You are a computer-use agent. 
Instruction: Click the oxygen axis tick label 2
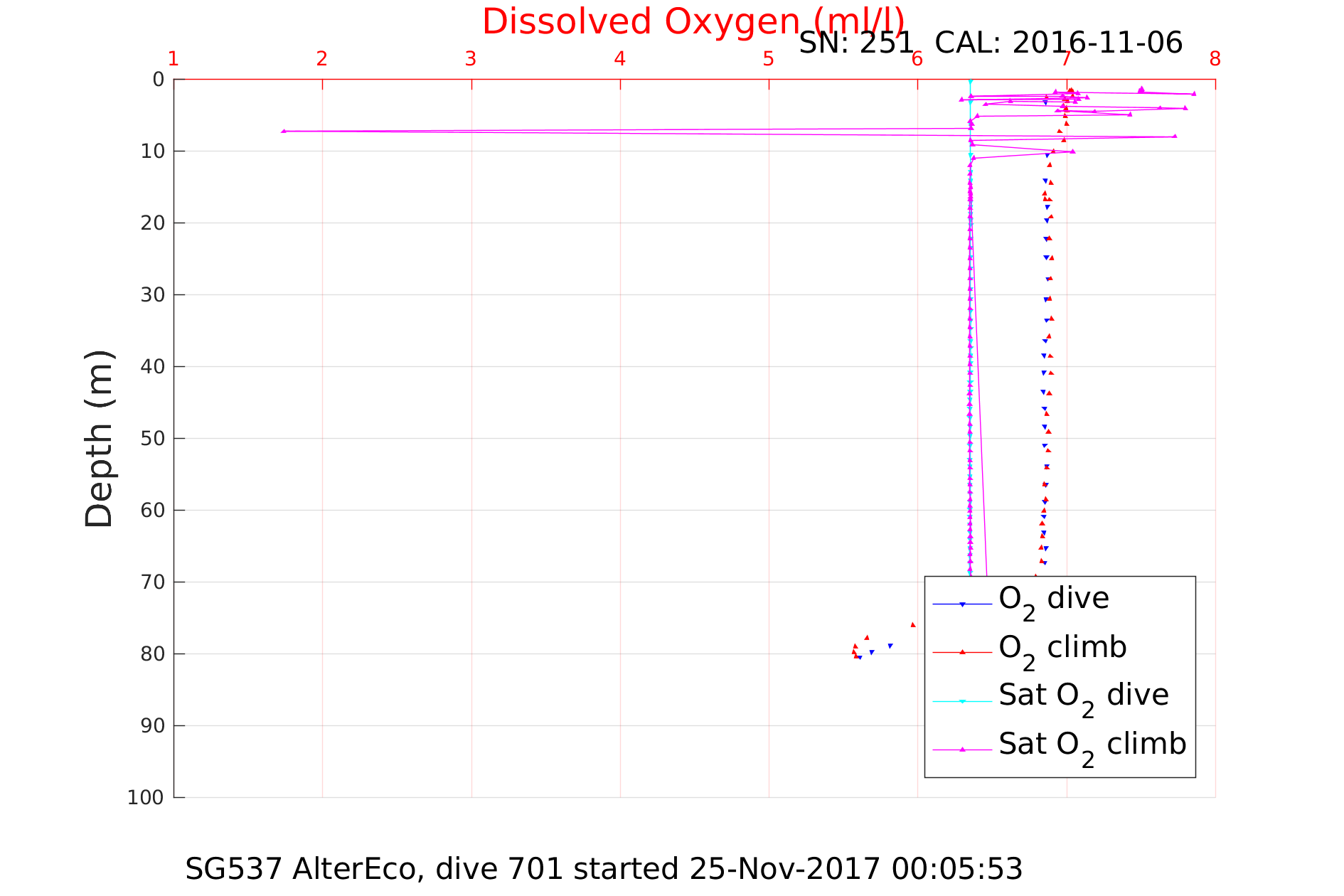pos(322,59)
